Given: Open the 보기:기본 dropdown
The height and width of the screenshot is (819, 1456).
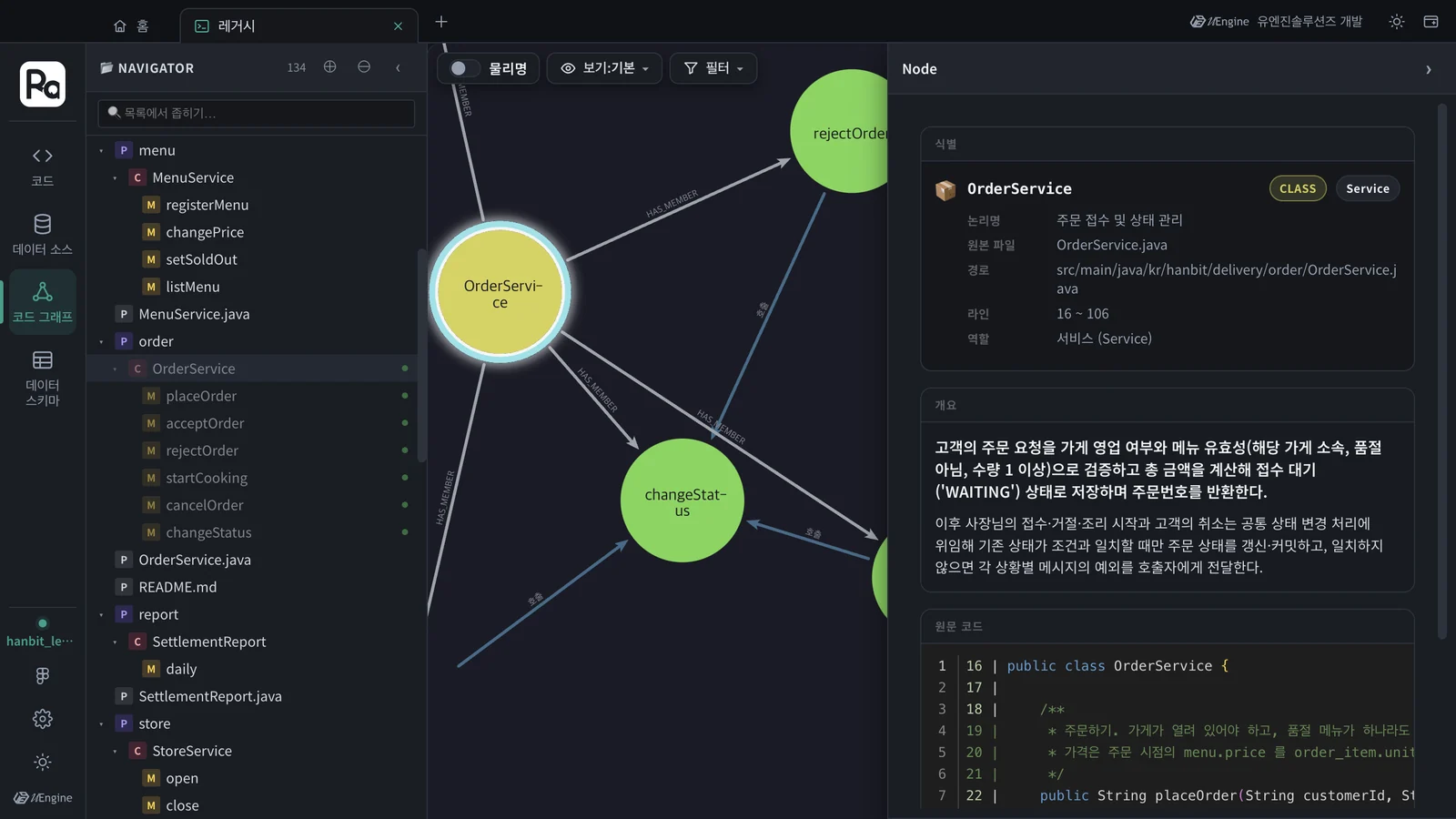Looking at the screenshot, I should [x=605, y=68].
